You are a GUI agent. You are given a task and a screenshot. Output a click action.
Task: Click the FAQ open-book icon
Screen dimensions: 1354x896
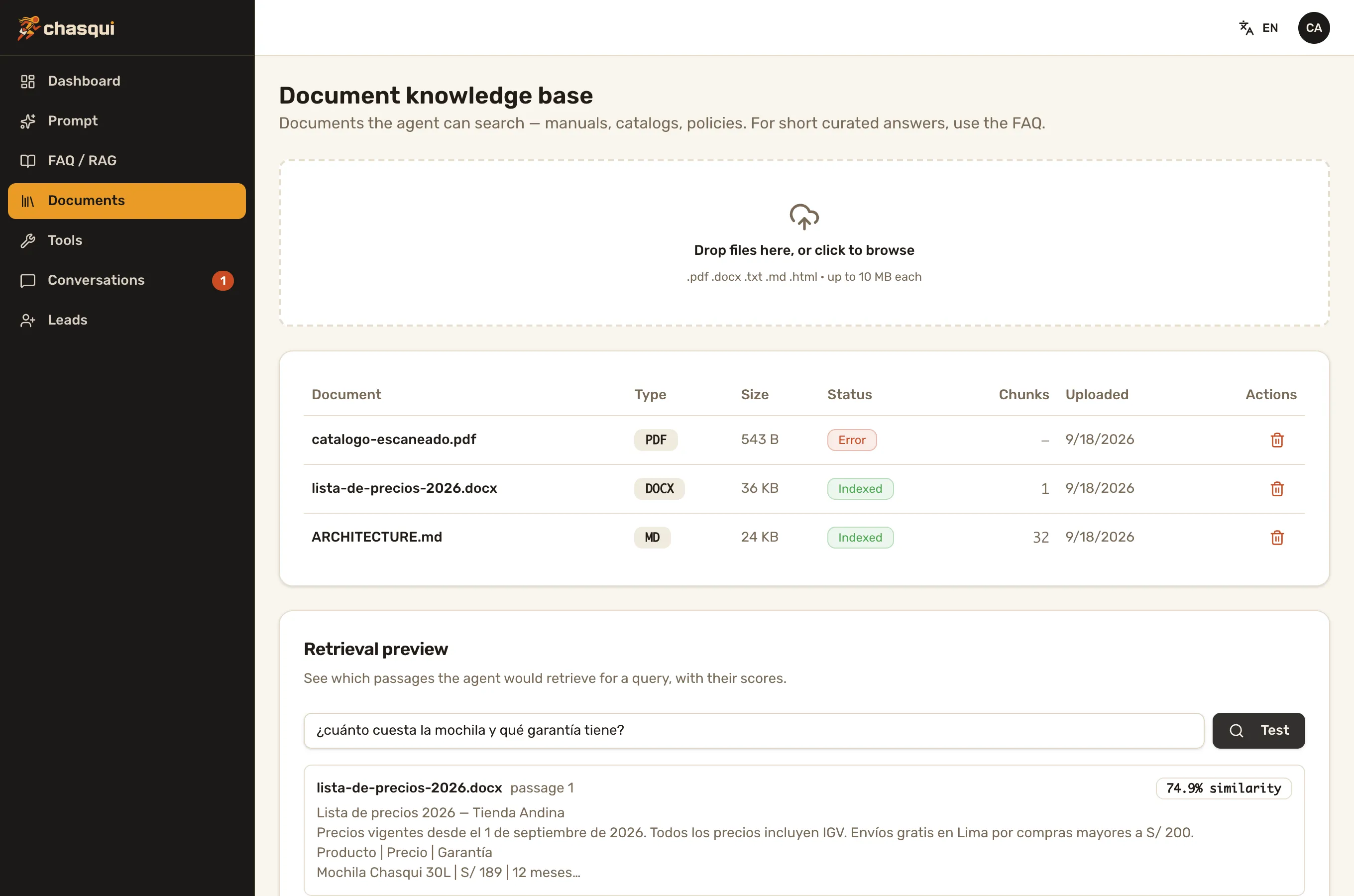pos(28,161)
